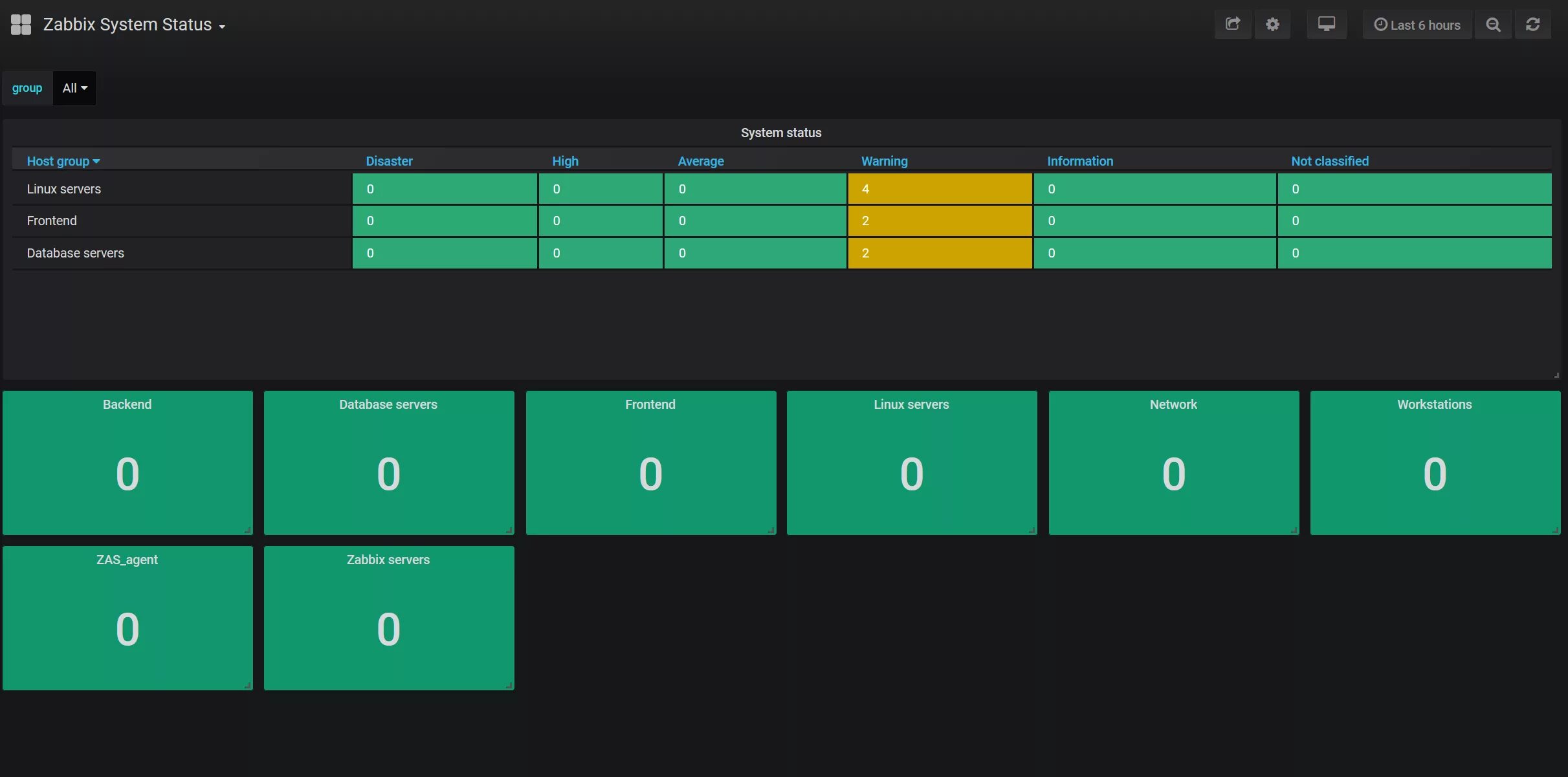Open the Last 6 hours time picker
The image size is (1568, 777).
(1417, 25)
